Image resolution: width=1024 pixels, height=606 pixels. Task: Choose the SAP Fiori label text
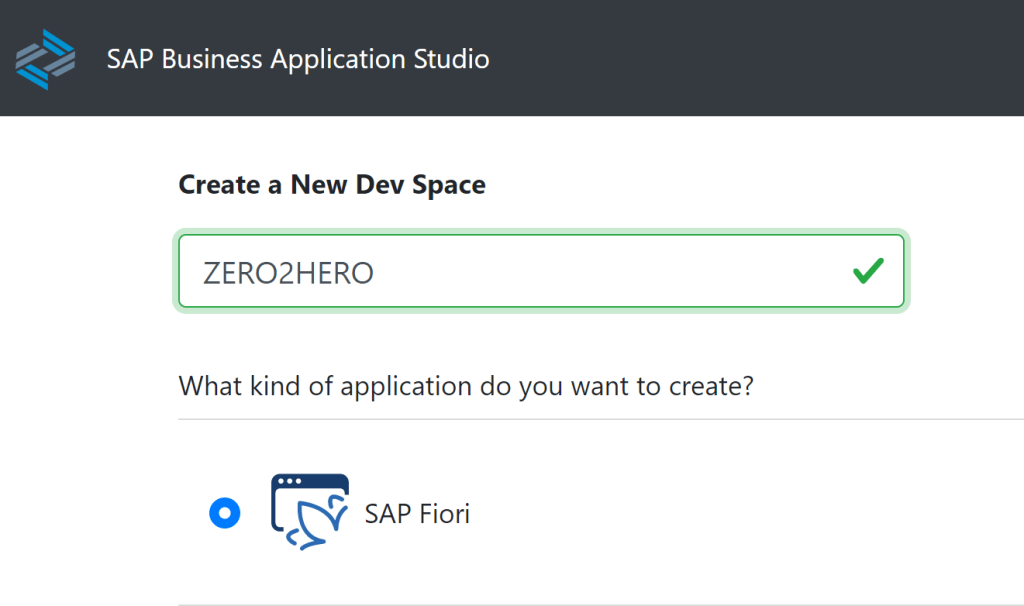417,514
